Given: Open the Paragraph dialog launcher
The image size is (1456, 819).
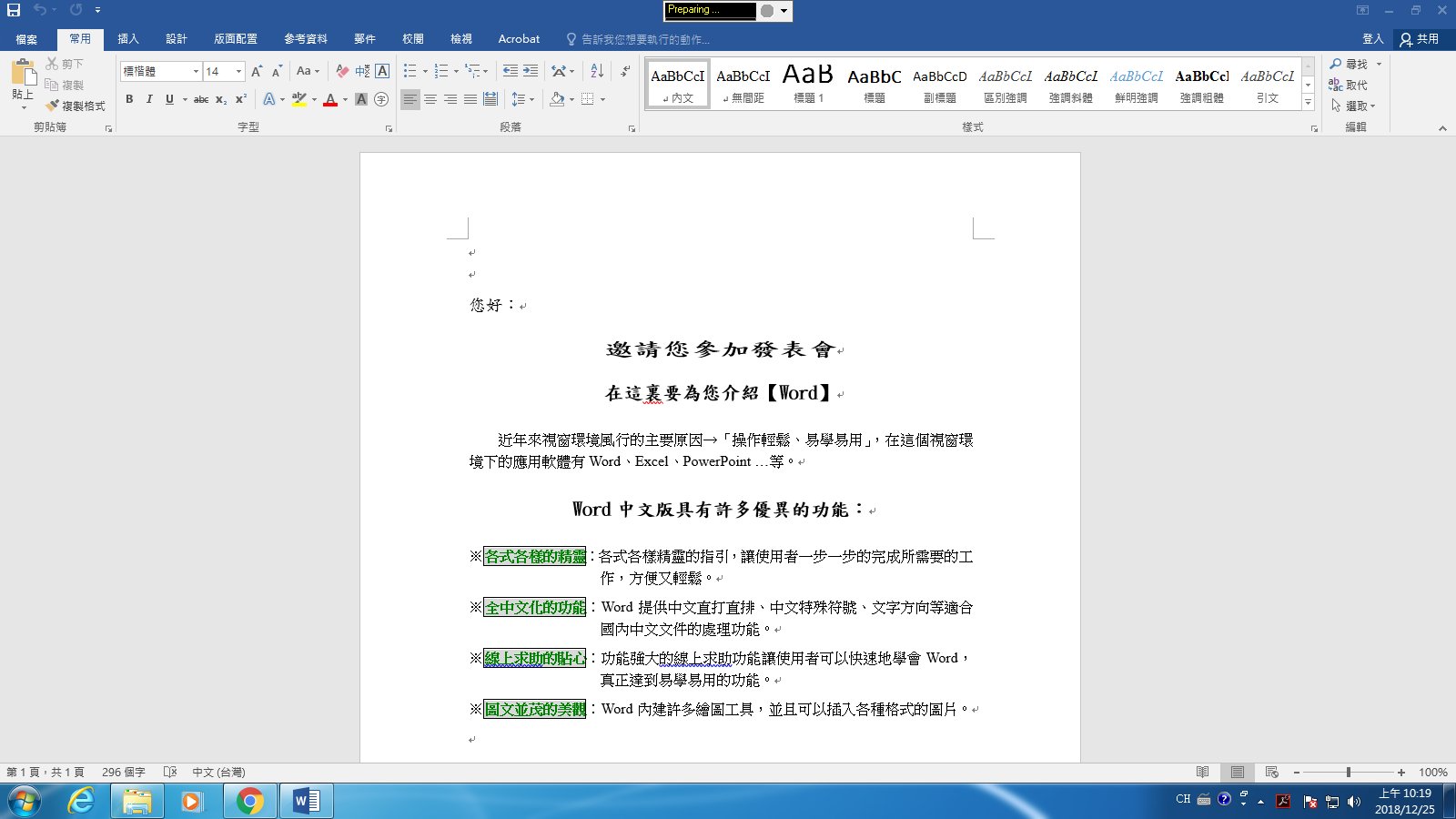Looking at the screenshot, I should (x=632, y=128).
